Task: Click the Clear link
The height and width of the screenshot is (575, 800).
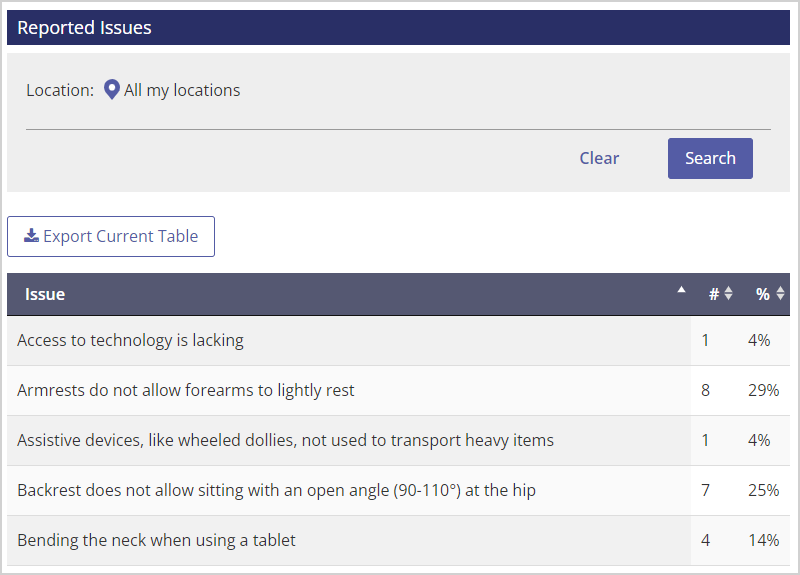Action: pos(599,158)
